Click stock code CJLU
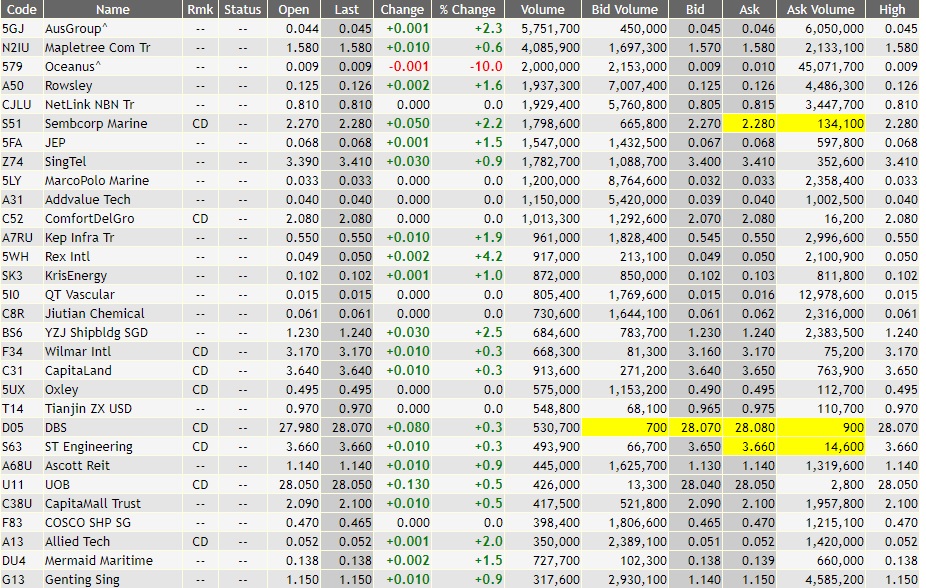Image resolution: width=926 pixels, height=588 pixels. (x=17, y=104)
